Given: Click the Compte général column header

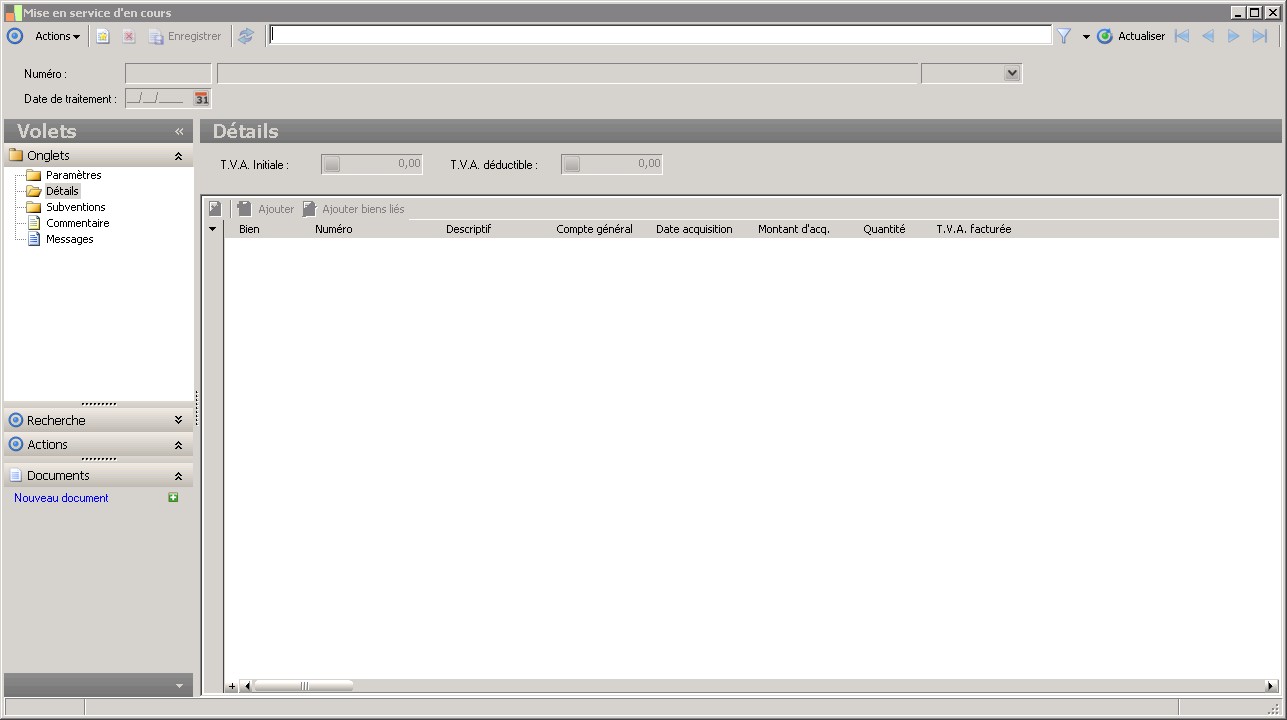Looking at the screenshot, I should [594, 229].
